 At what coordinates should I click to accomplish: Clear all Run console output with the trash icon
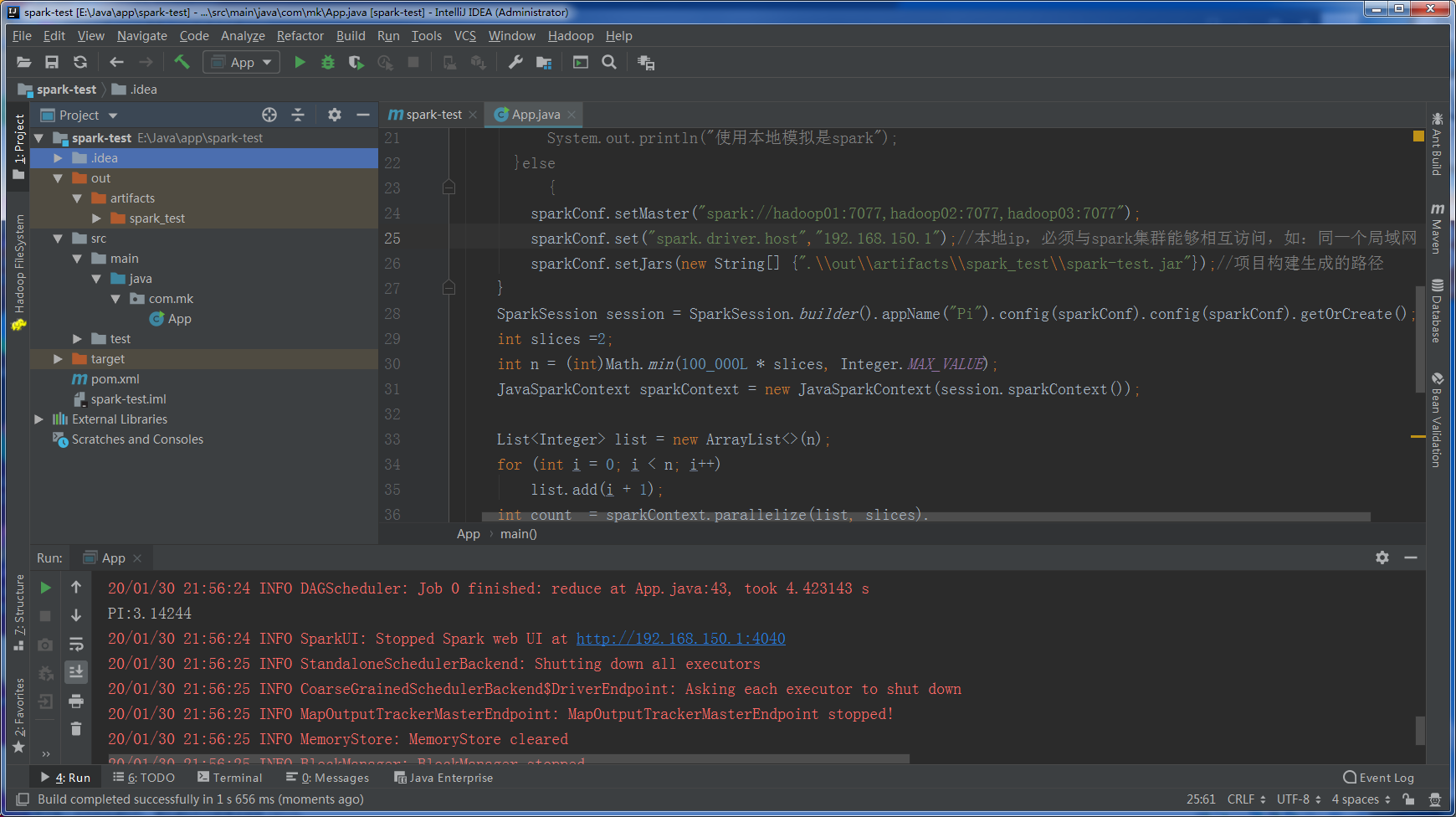pos(76,729)
